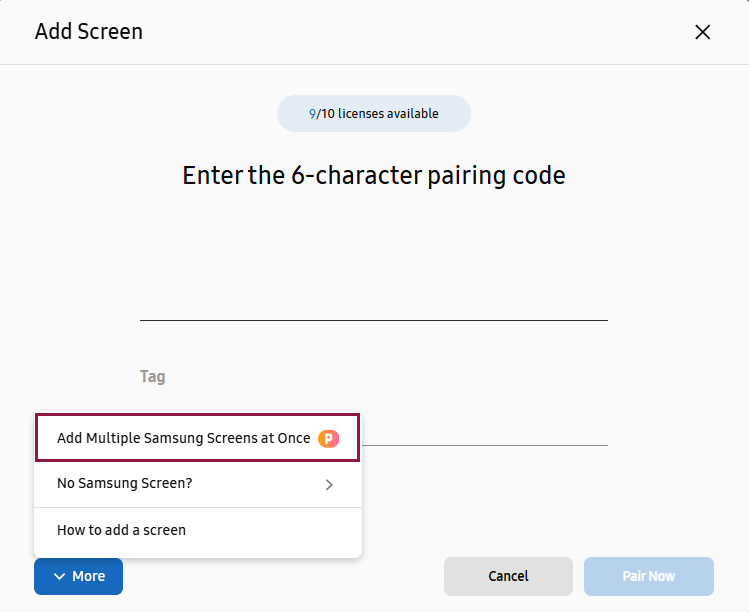The width and height of the screenshot is (749, 612).
Task: Click the Add Screen dialog title
Action: (x=89, y=32)
